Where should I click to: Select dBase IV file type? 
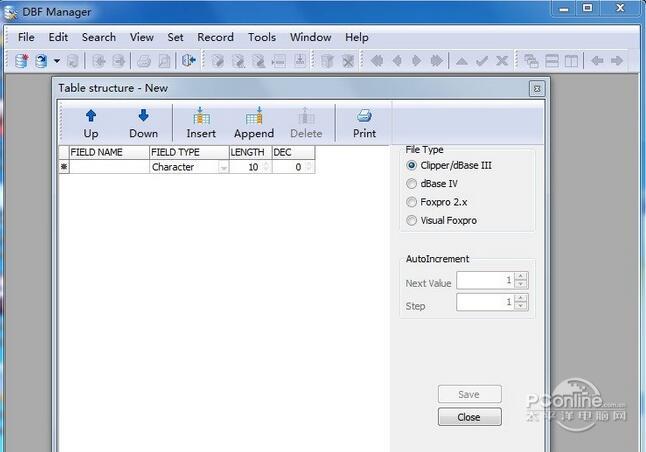(x=432, y=184)
